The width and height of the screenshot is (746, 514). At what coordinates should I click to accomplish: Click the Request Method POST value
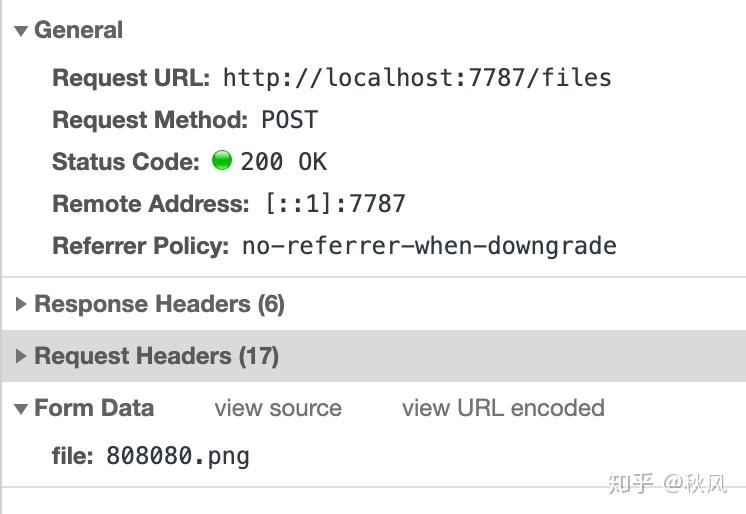pyautogui.click(x=289, y=120)
